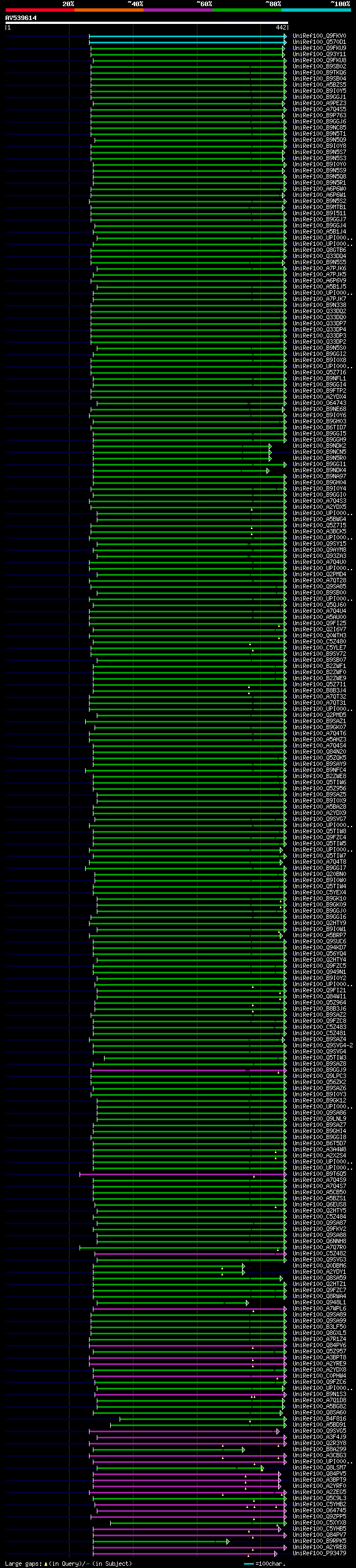Screen dimensions: 356x1568
Task: Select short alignment hit UniRef100_B9NDK2
Action: tap(319, 446)
